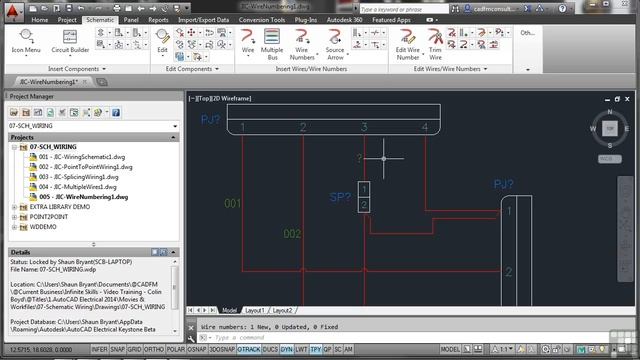Click the wire number 002 text
Image resolution: width=640 pixels, height=360 pixels.
pyautogui.click(x=292, y=233)
